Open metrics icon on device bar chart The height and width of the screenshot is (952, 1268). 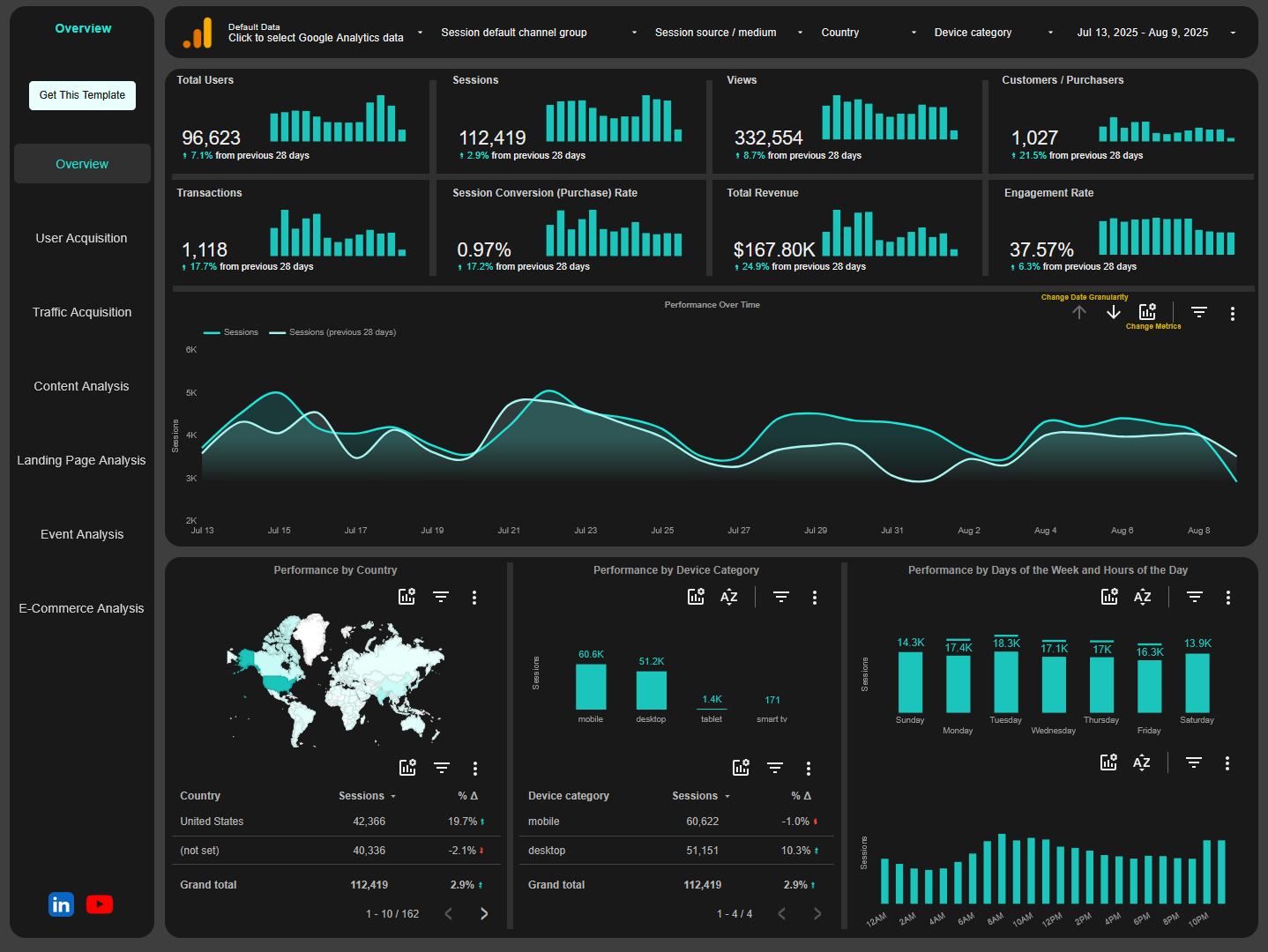pyautogui.click(x=696, y=597)
